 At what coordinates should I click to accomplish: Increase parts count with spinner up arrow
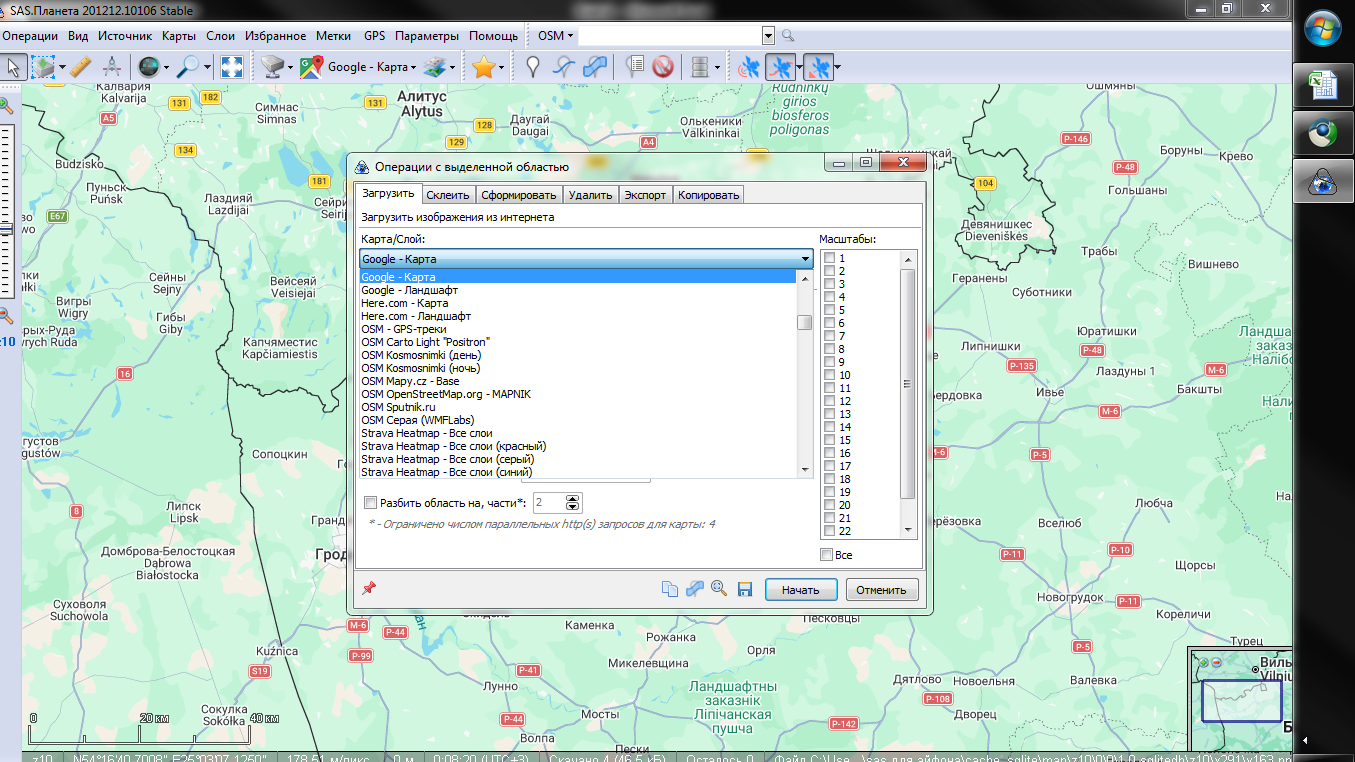pos(572,498)
